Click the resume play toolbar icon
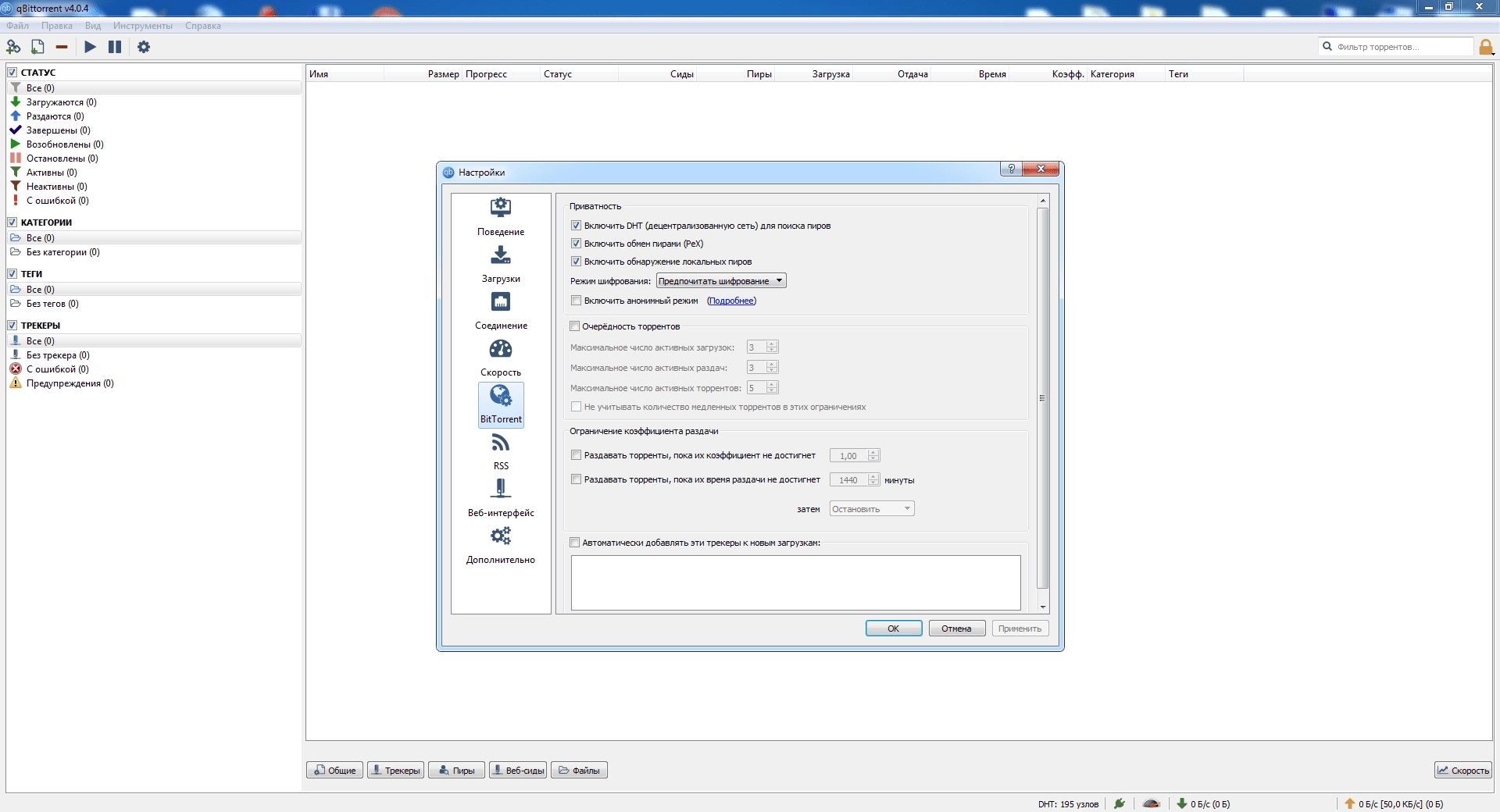Screen dimensions: 1500x812 pyautogui.click(x=90, y=47)
